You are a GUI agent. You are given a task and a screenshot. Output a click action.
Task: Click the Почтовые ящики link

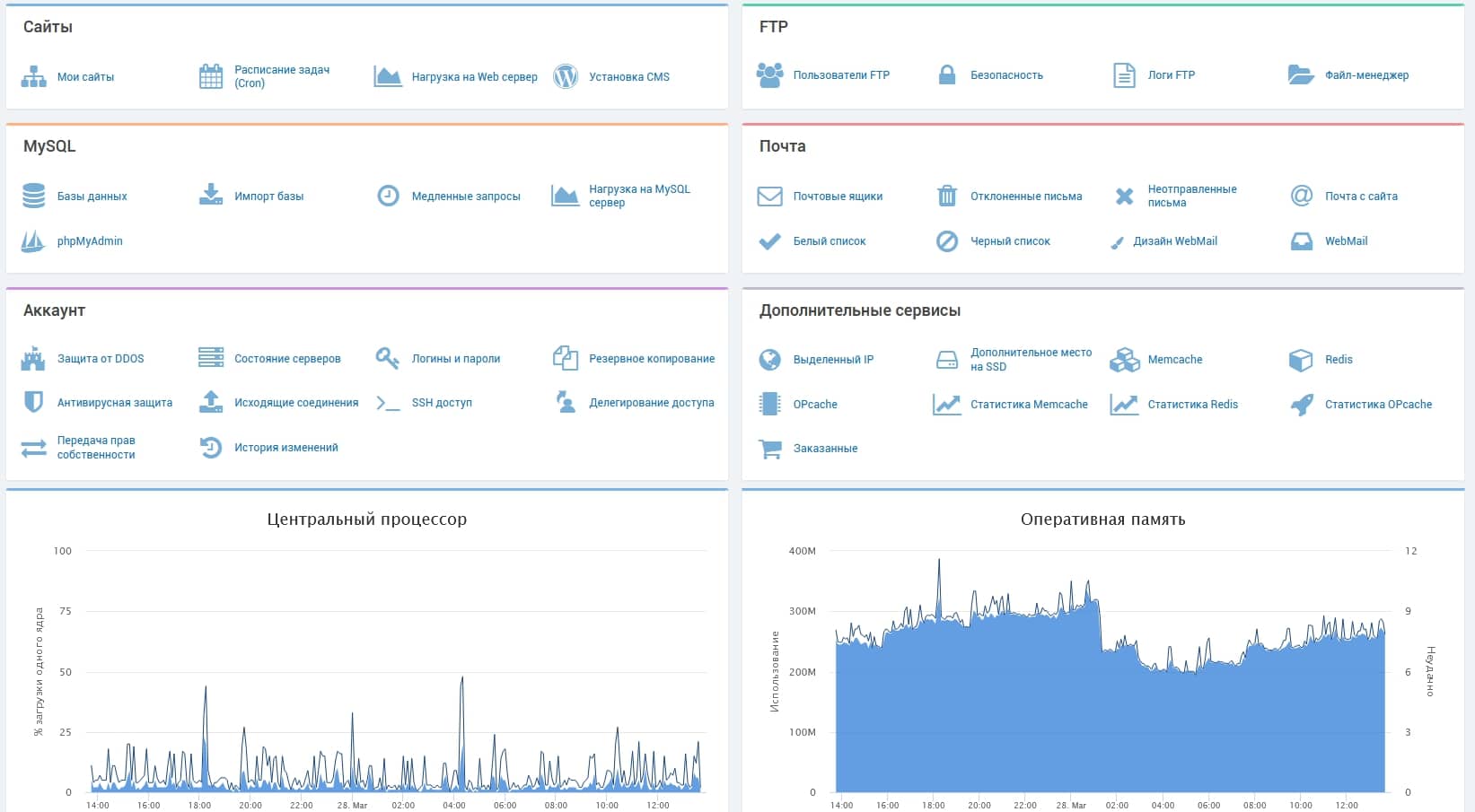pyautogui.click(x=838, y=196)
